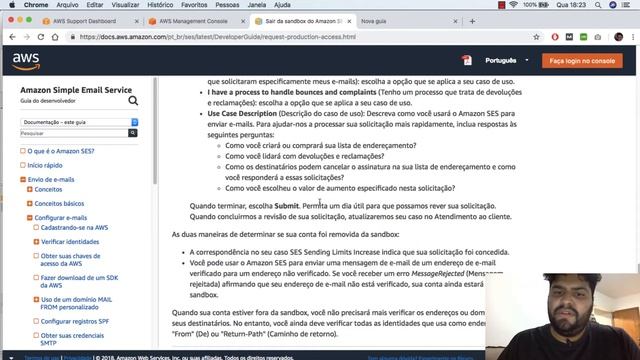
Task: Open 'Obter suas chaves de acesso' link
Action: (x=70, y=260)
